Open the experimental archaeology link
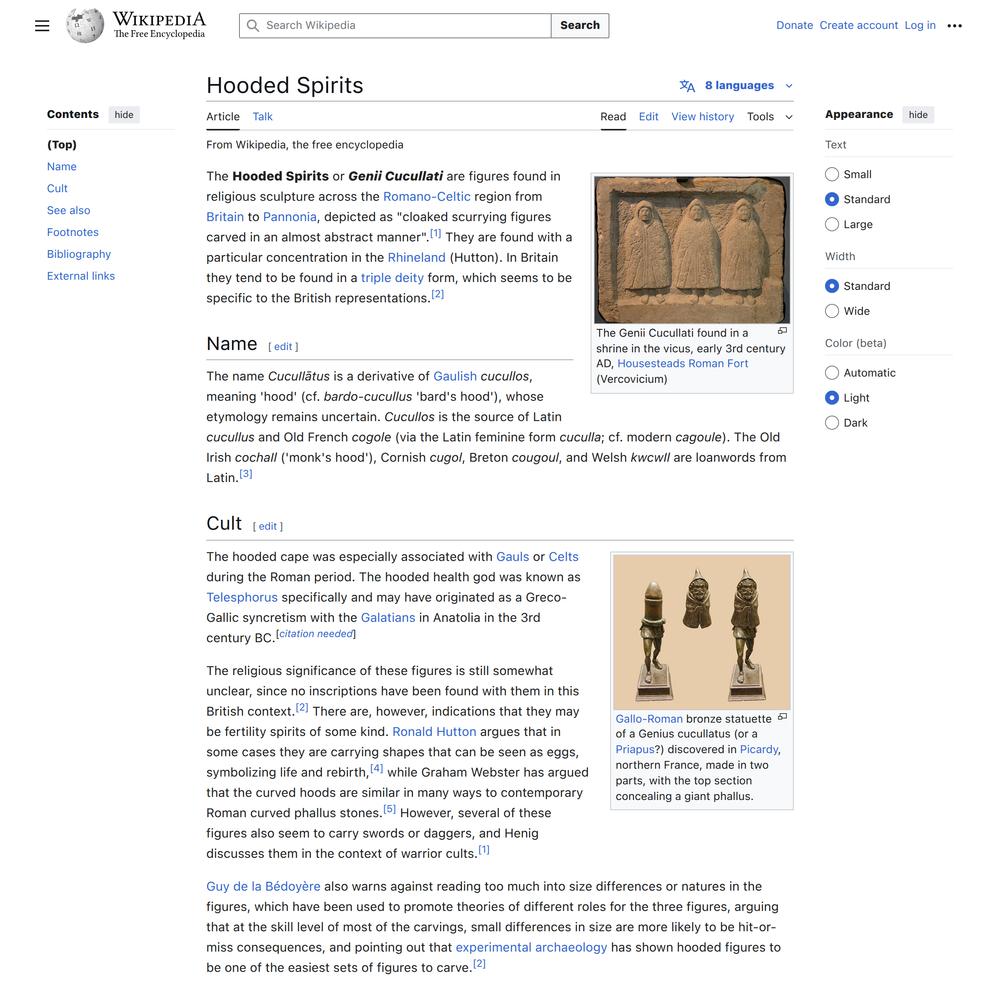Image resolution: width=1000 pixels, height=1000 pixels. [531, 948]
